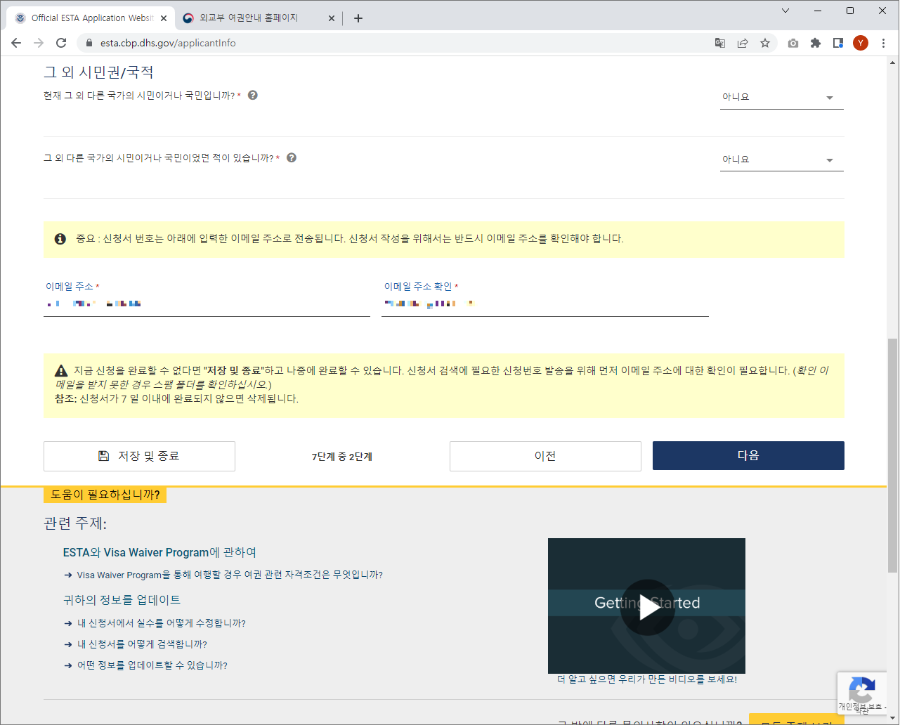Close the 외교부 여권안내 홈페이지 tab

331,18
